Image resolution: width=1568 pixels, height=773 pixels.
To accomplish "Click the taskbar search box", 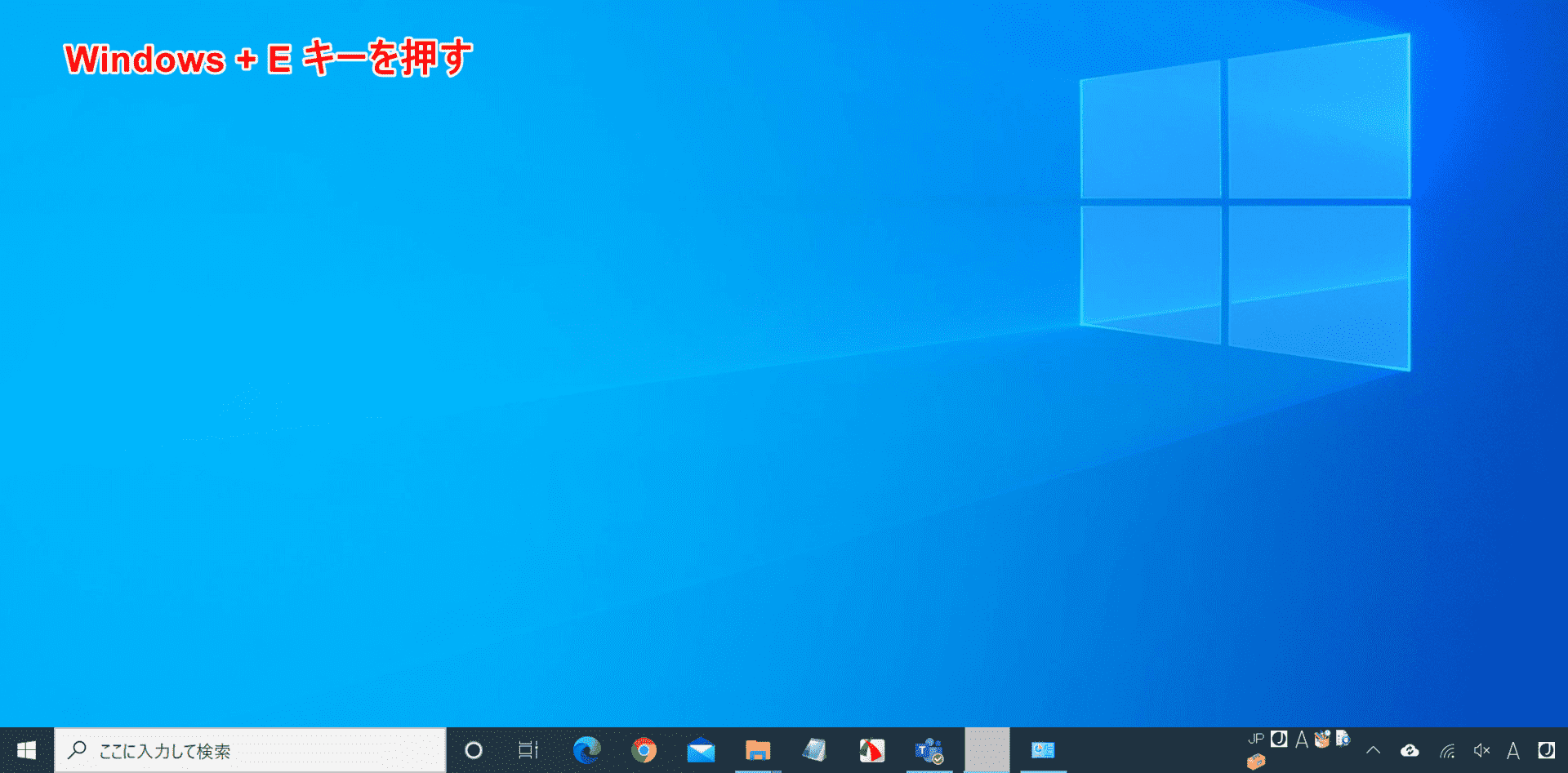I will tap(251, 750).
